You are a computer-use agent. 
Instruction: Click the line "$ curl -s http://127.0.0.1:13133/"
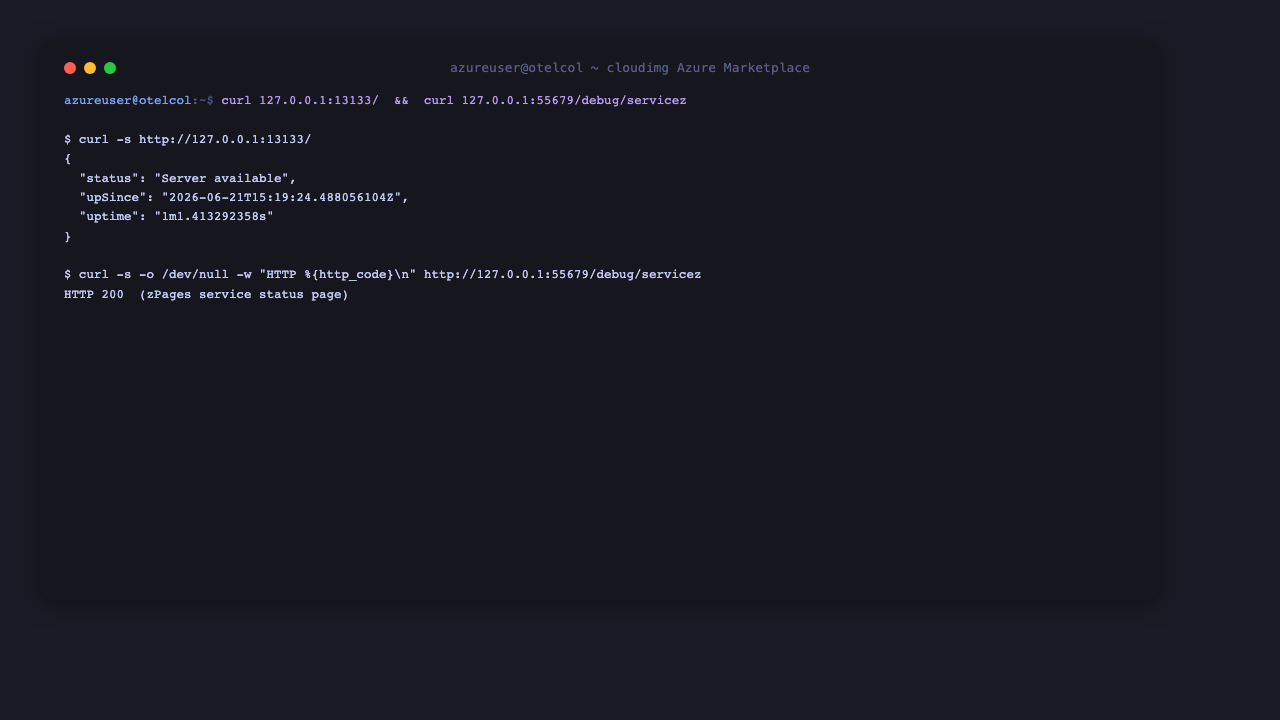tap(188, 140)
